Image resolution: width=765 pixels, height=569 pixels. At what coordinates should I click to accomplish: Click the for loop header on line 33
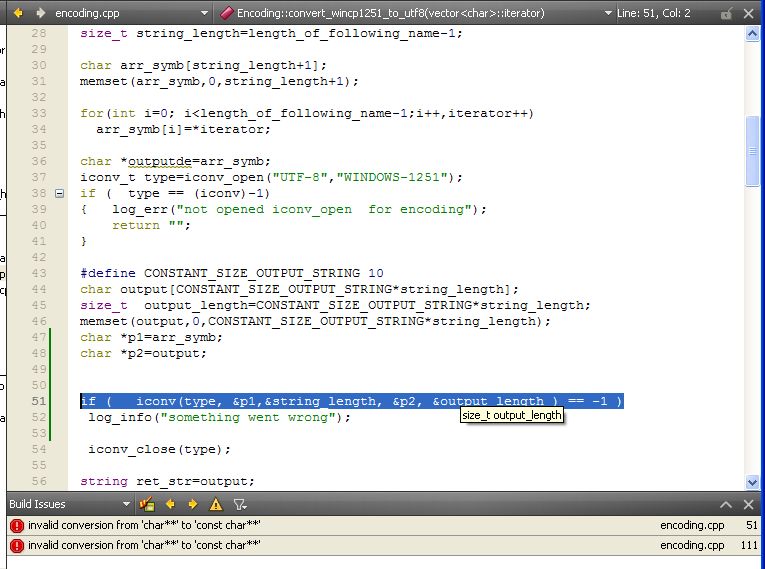[307, 114]
